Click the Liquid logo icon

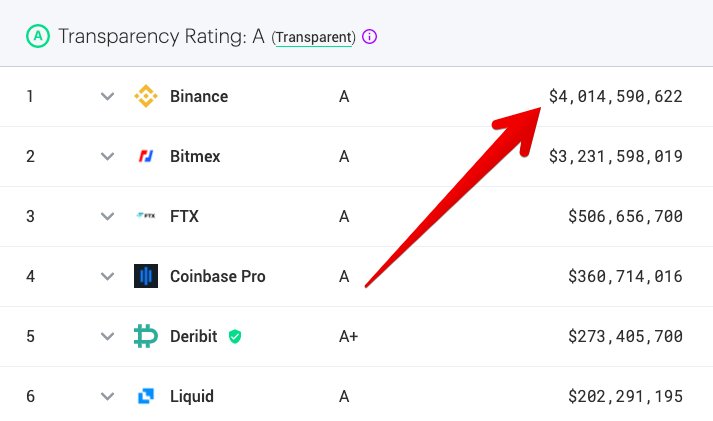[146, 396]
